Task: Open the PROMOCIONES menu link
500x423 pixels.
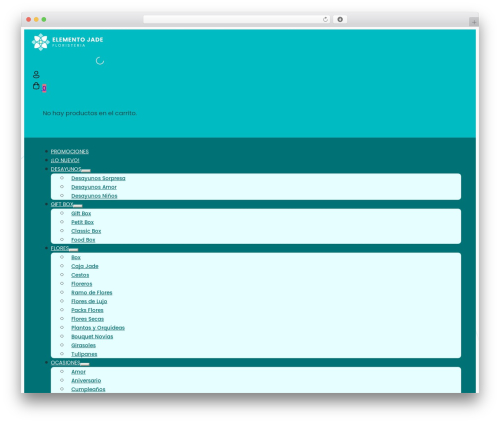Action: point(70,152)
